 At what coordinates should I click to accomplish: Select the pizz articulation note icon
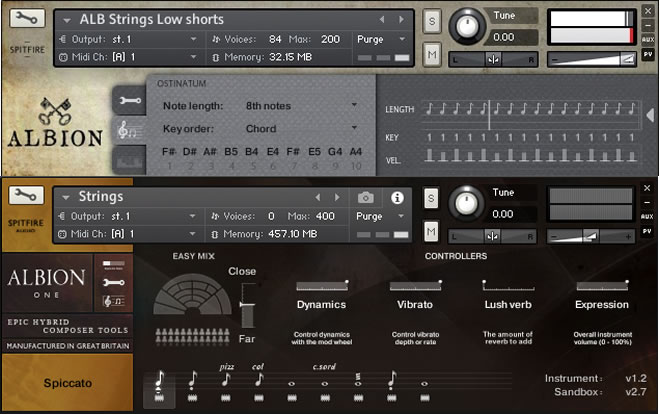(x=225, y=379)
